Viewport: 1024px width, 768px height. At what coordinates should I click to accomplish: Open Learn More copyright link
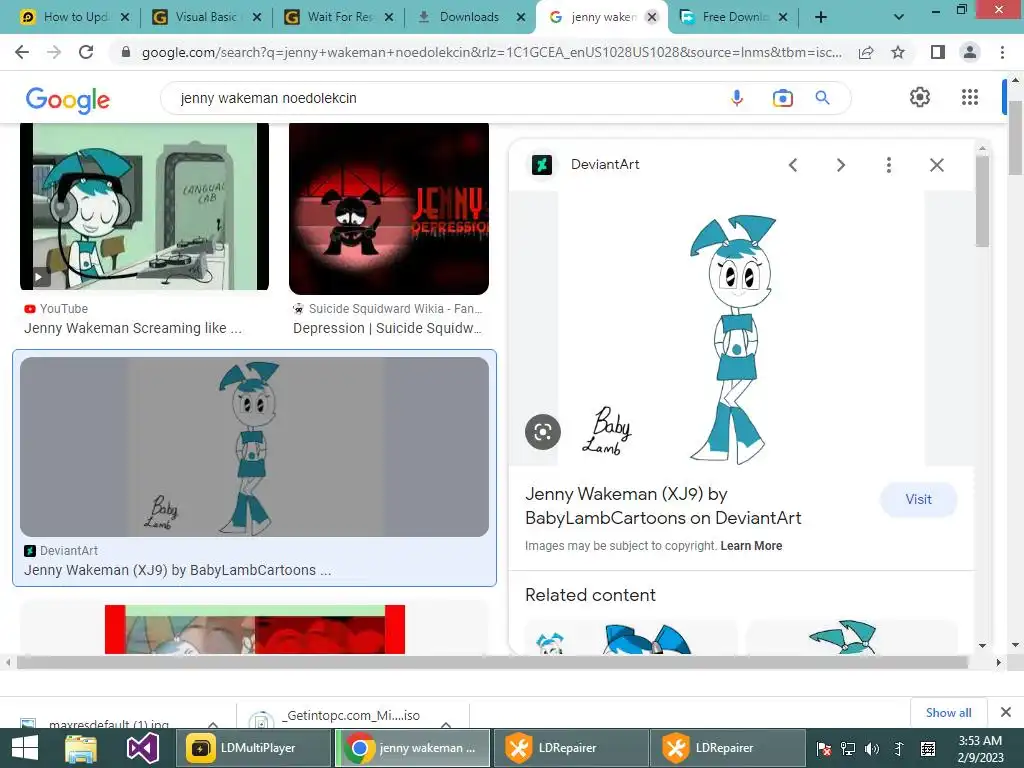751,546
